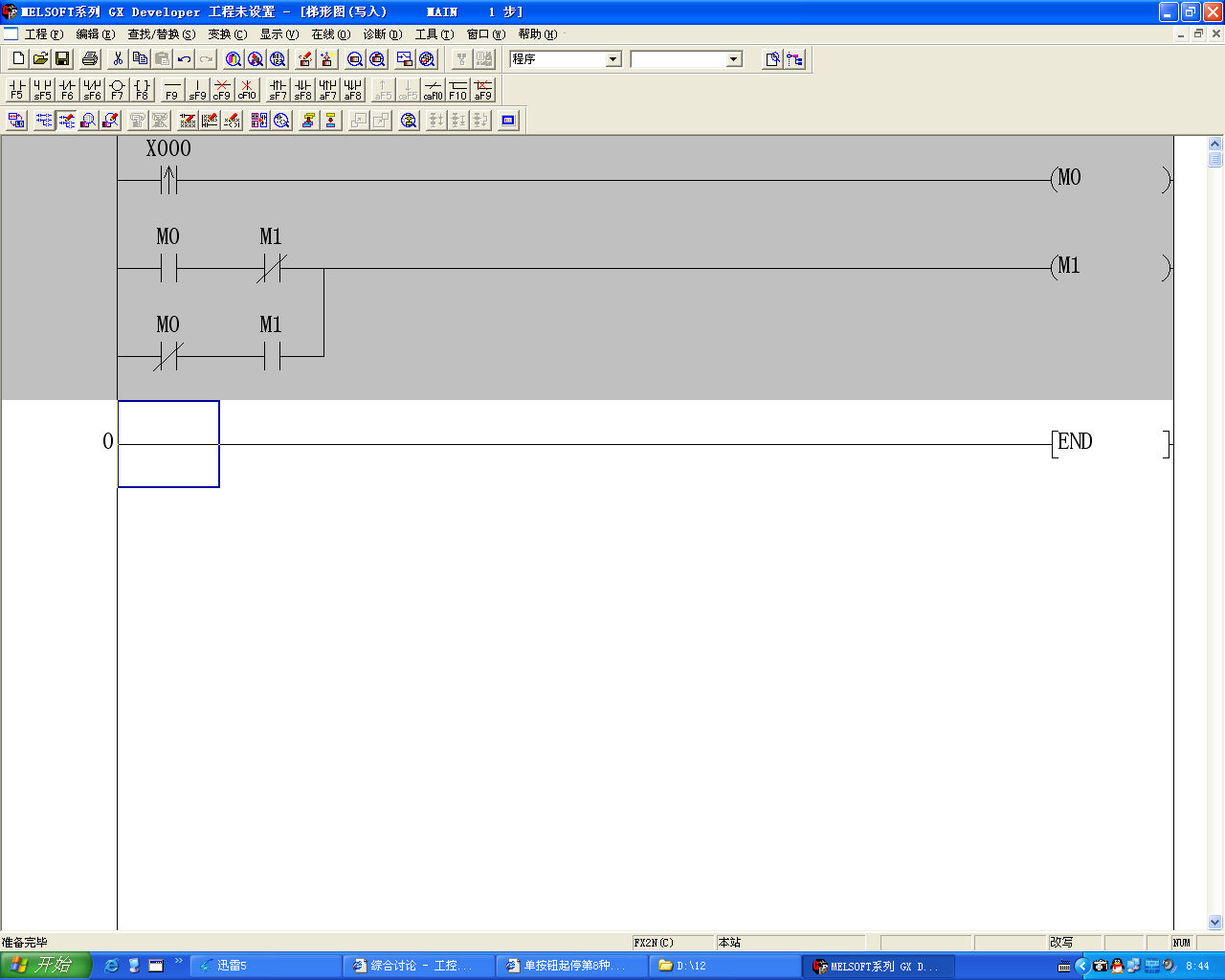Insert an output coil (F7)
1225x980 pixels.
[117, 90]
